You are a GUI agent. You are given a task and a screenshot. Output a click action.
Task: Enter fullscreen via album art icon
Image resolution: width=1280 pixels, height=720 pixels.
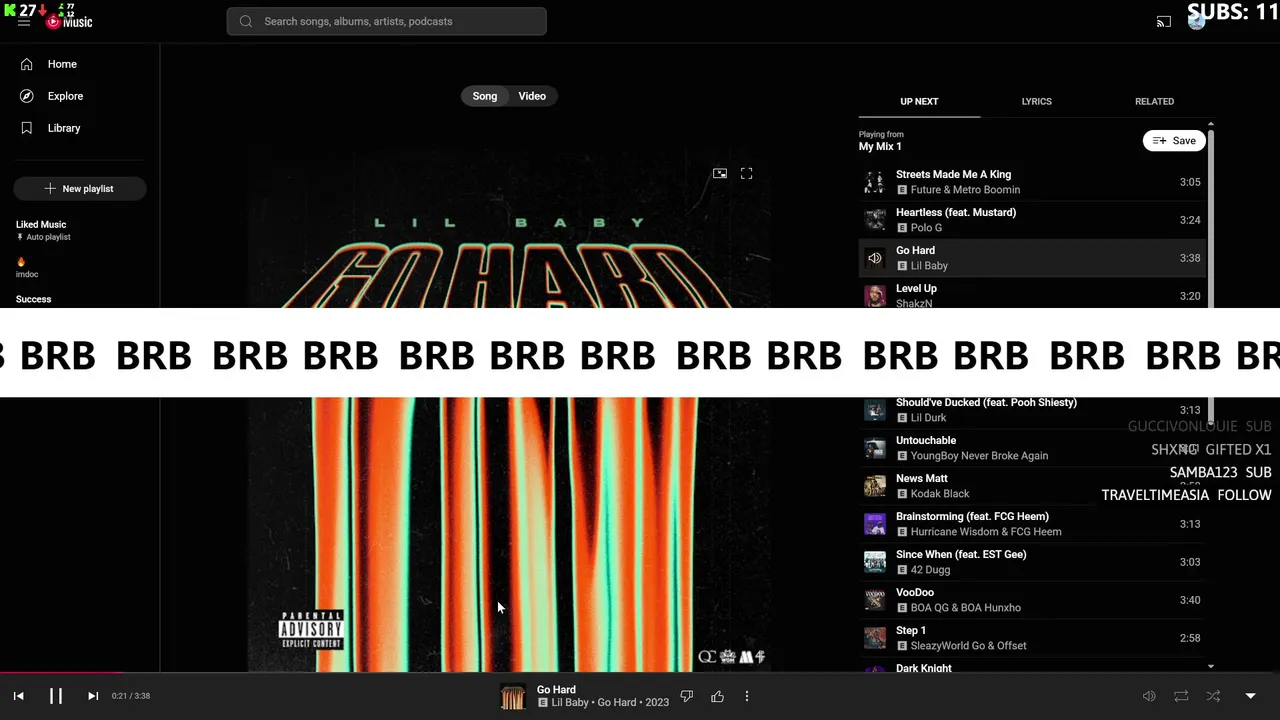click(x=746, y=173)
